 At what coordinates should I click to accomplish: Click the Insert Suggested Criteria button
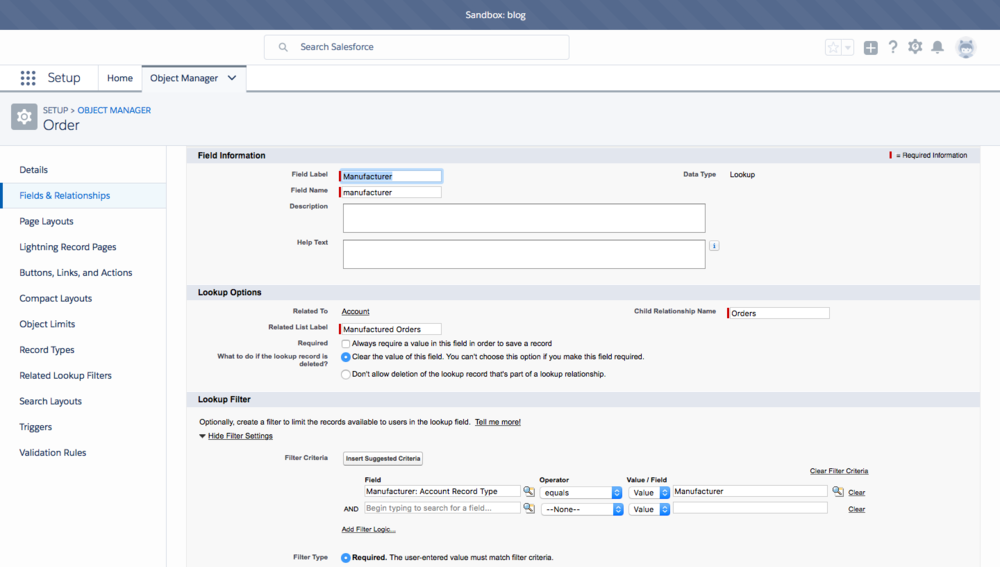[383, 458]
